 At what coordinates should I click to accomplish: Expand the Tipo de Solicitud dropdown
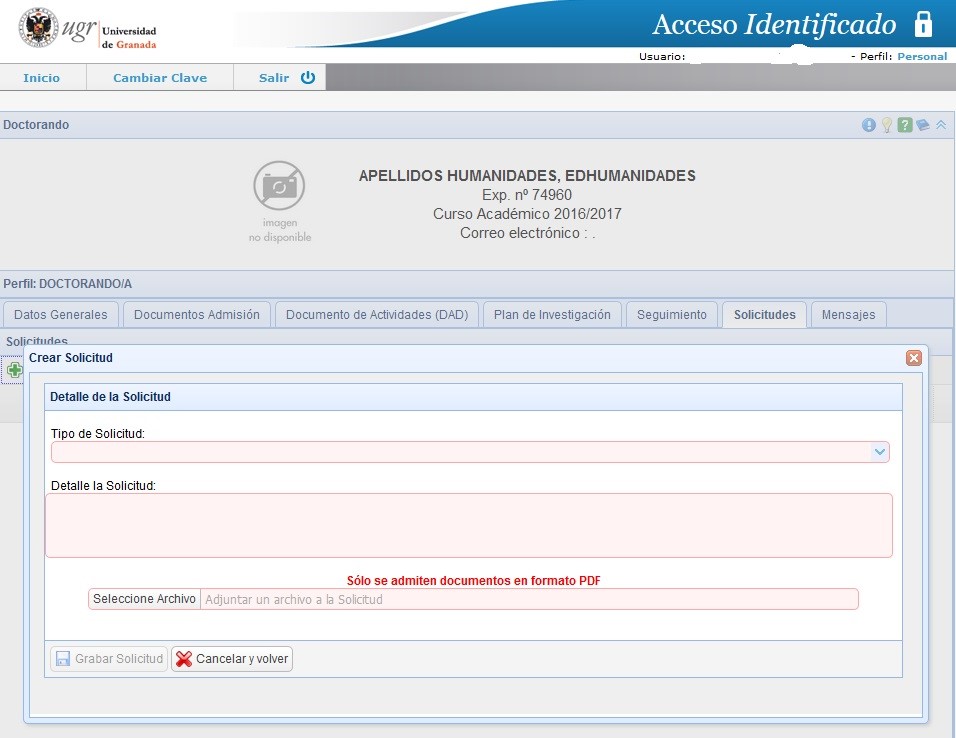(879, 452)
